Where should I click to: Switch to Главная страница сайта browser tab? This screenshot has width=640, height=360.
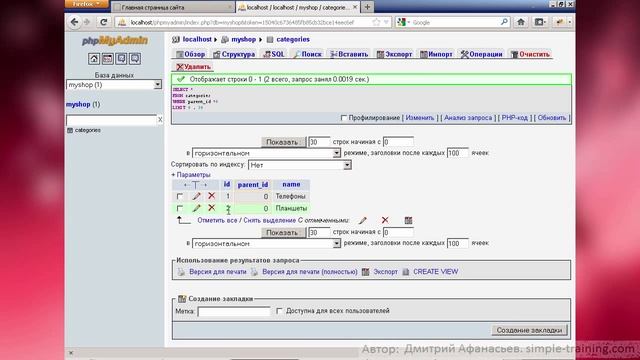click(172, 7)
